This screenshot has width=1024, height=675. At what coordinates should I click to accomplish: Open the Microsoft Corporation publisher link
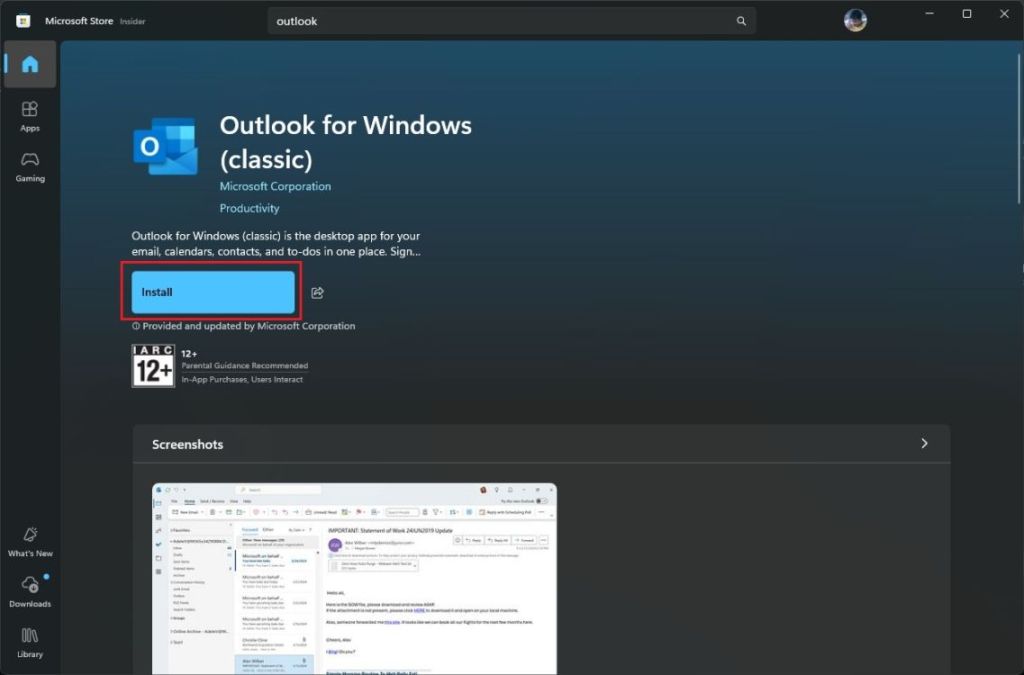275,186
